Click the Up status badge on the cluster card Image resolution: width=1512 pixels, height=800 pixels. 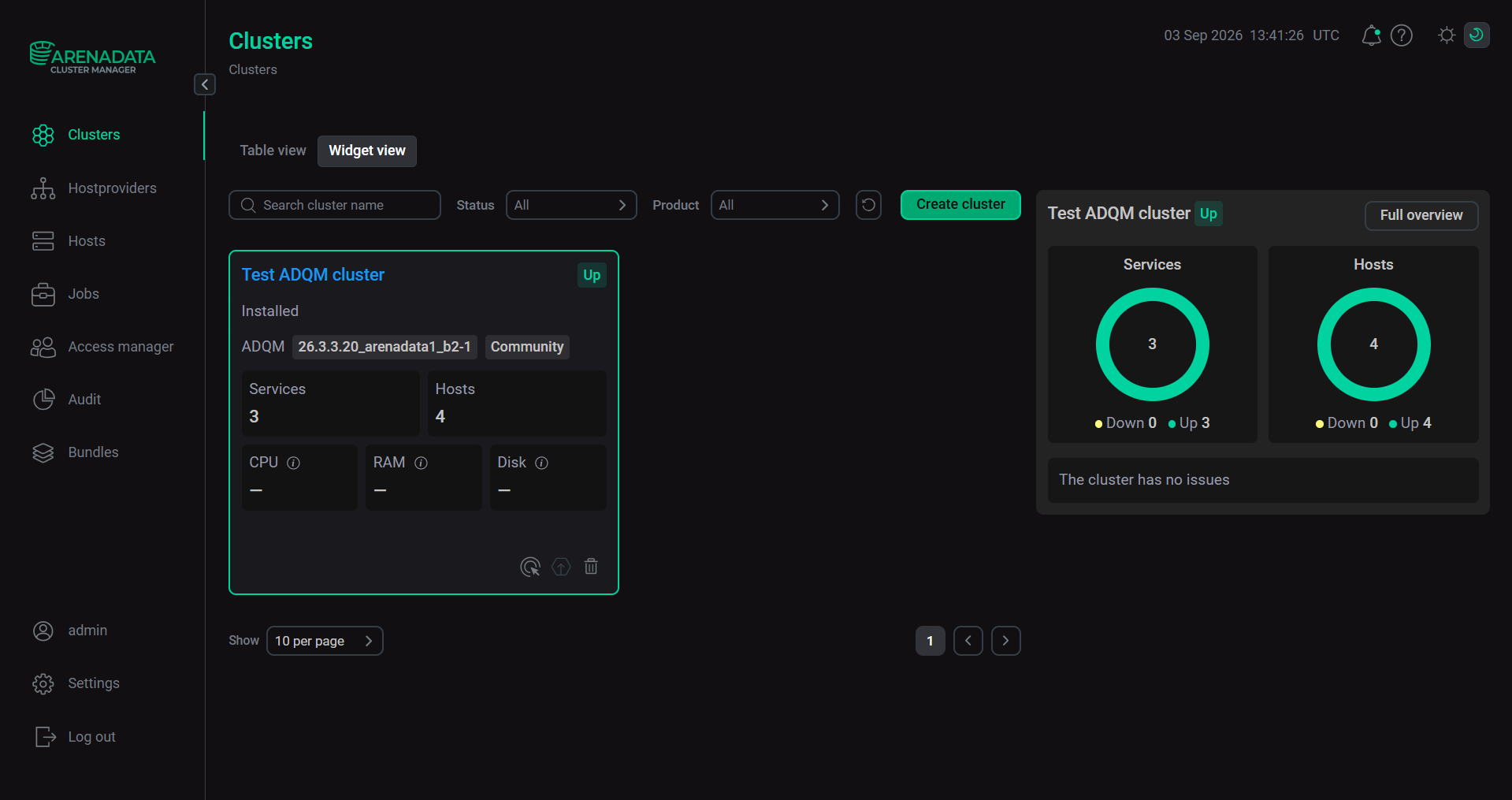coord(592,275)
